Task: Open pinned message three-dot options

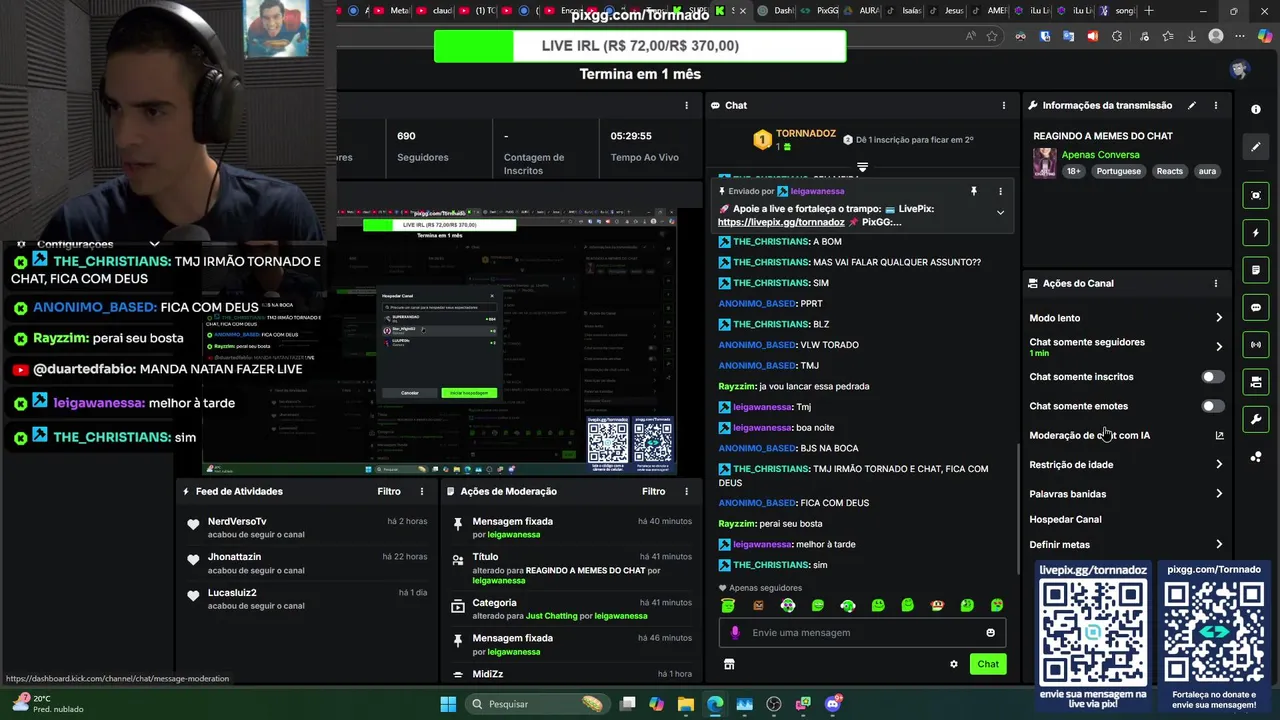Action: (1000, 191)
